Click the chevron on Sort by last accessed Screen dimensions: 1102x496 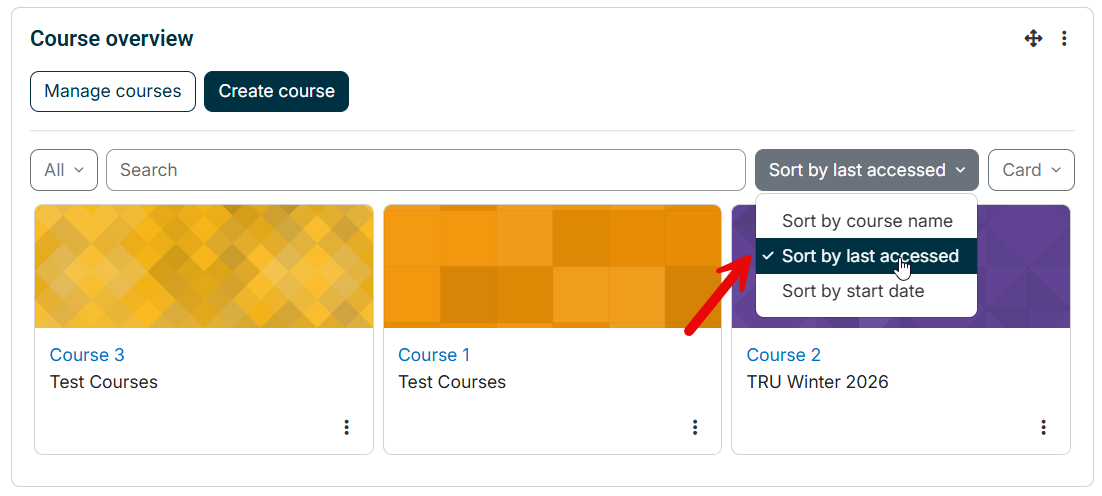(x=961, y=170)
